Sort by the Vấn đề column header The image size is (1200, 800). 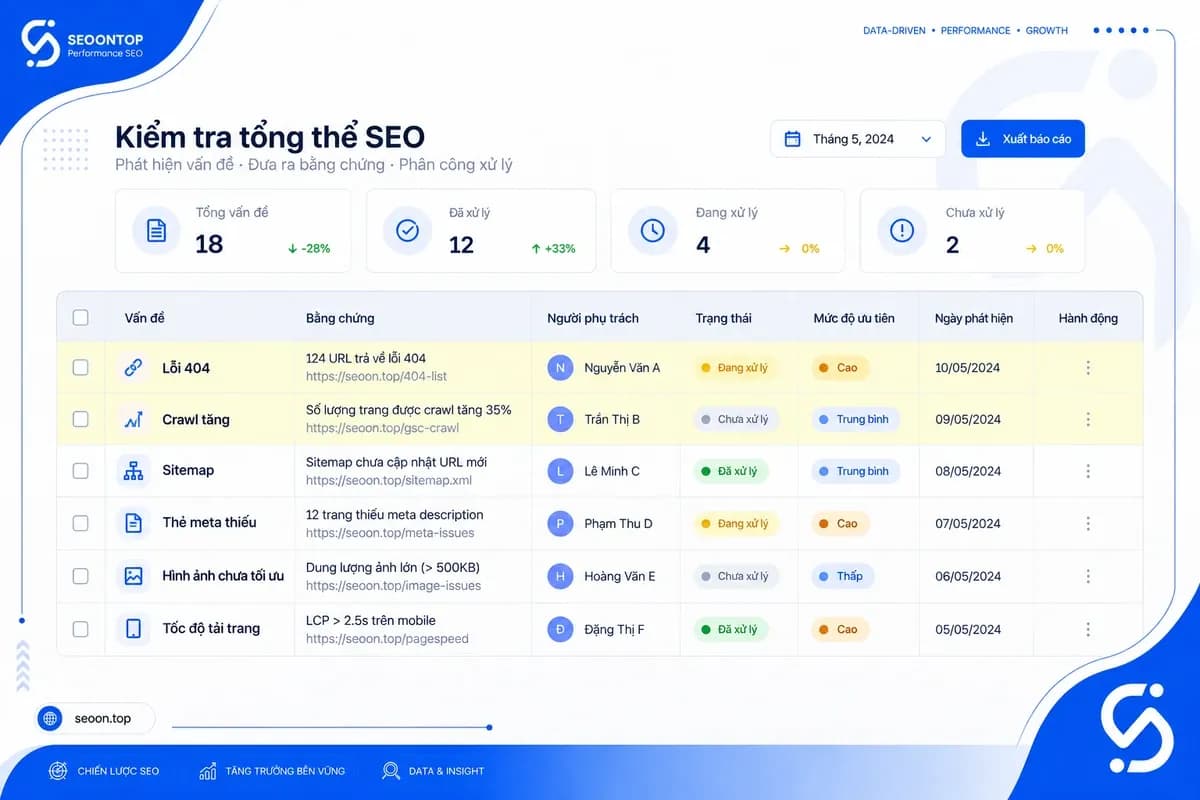point(144,318)
